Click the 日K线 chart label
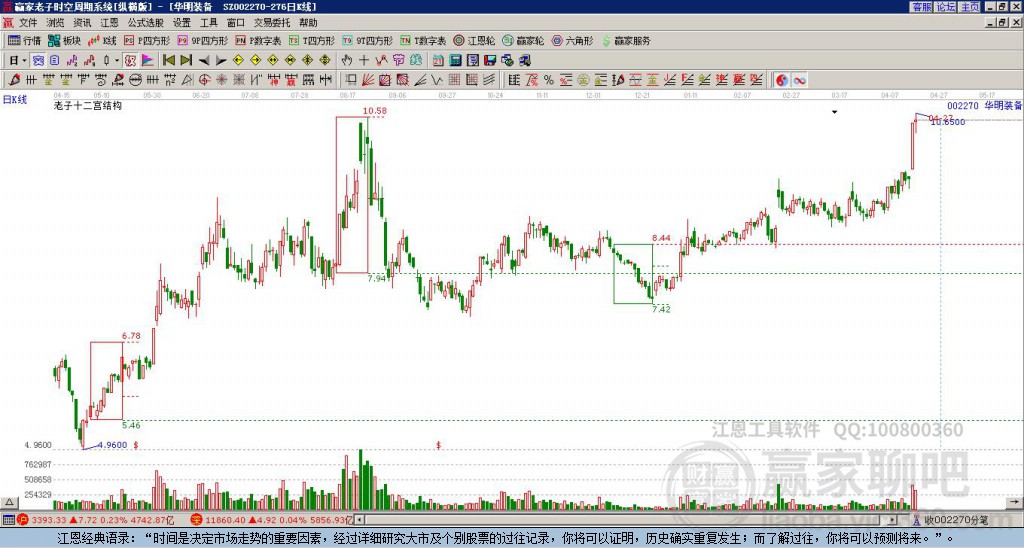Screen dimensions: 1024x548 14,99
